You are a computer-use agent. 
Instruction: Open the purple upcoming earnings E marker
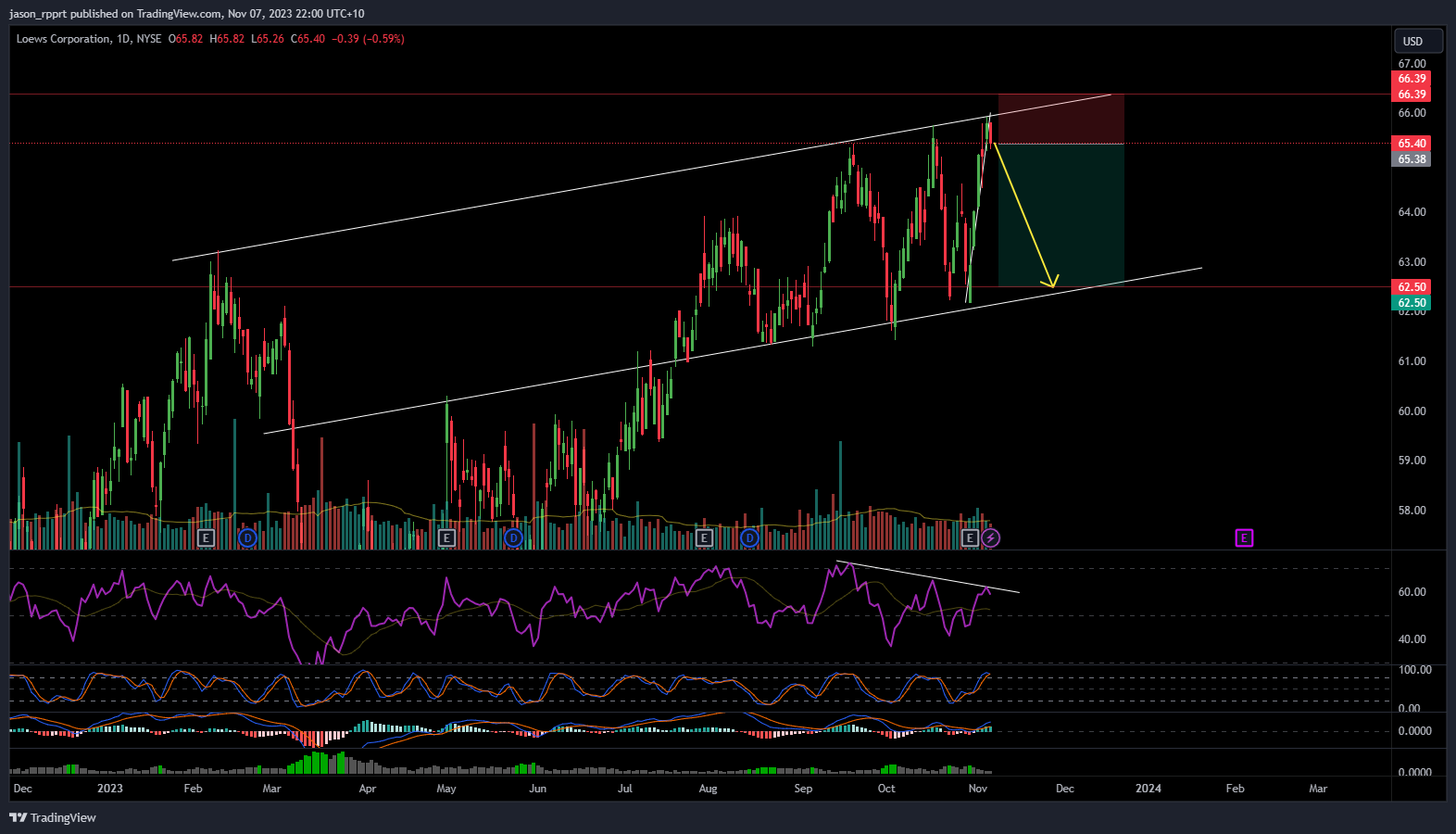1244,537
